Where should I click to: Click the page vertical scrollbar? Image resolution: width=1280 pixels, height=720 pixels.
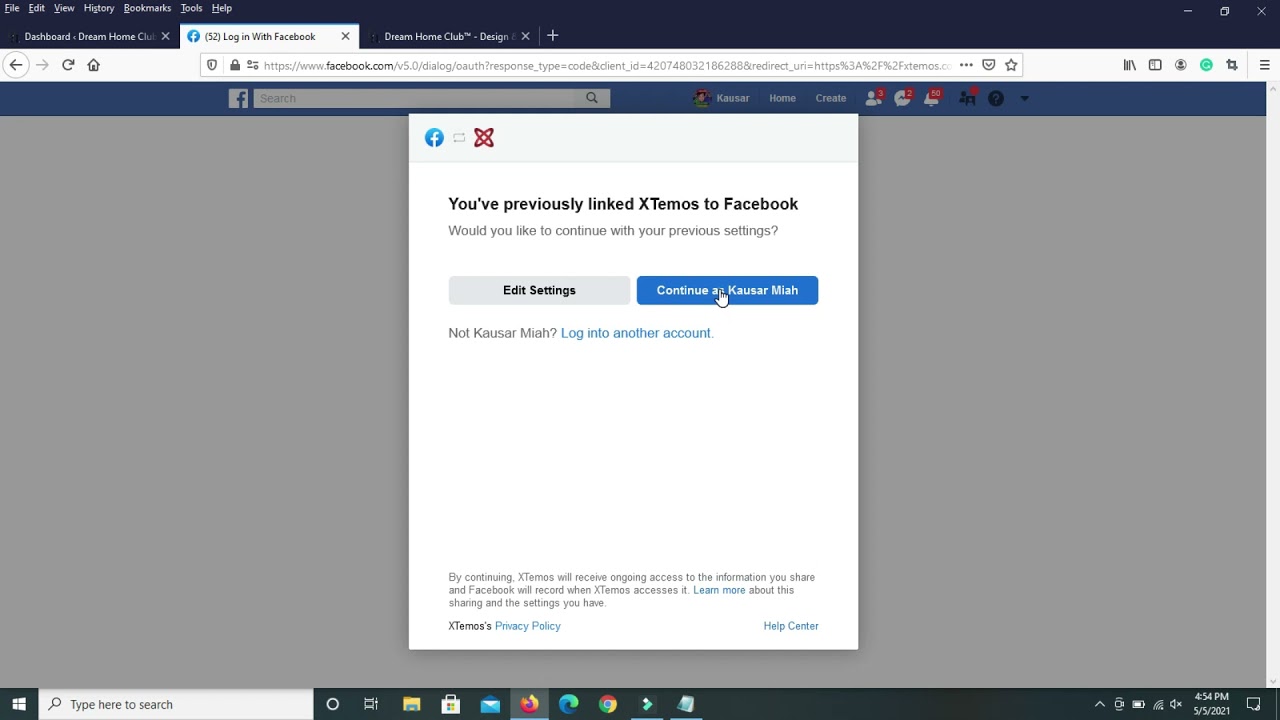click(x=1273, y=385)
